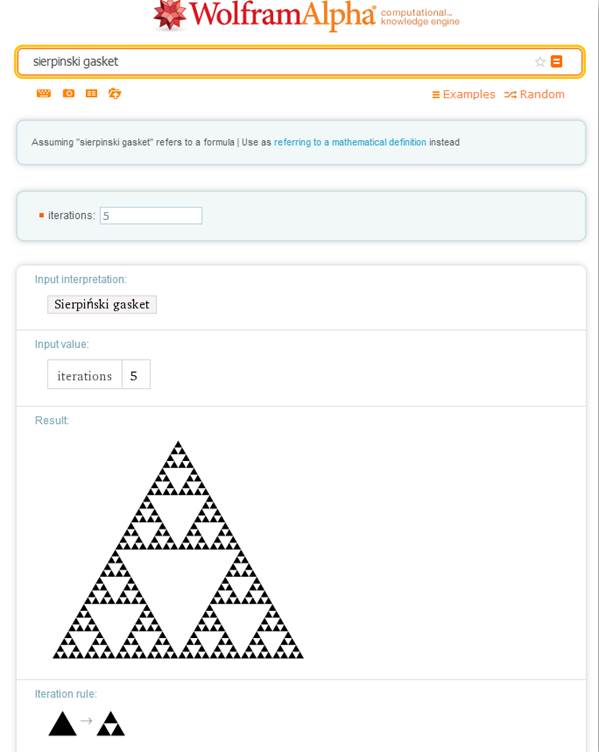Use 'referring to a mathematical definition' instead
This screenshot has height=752, width=599.
350,142
